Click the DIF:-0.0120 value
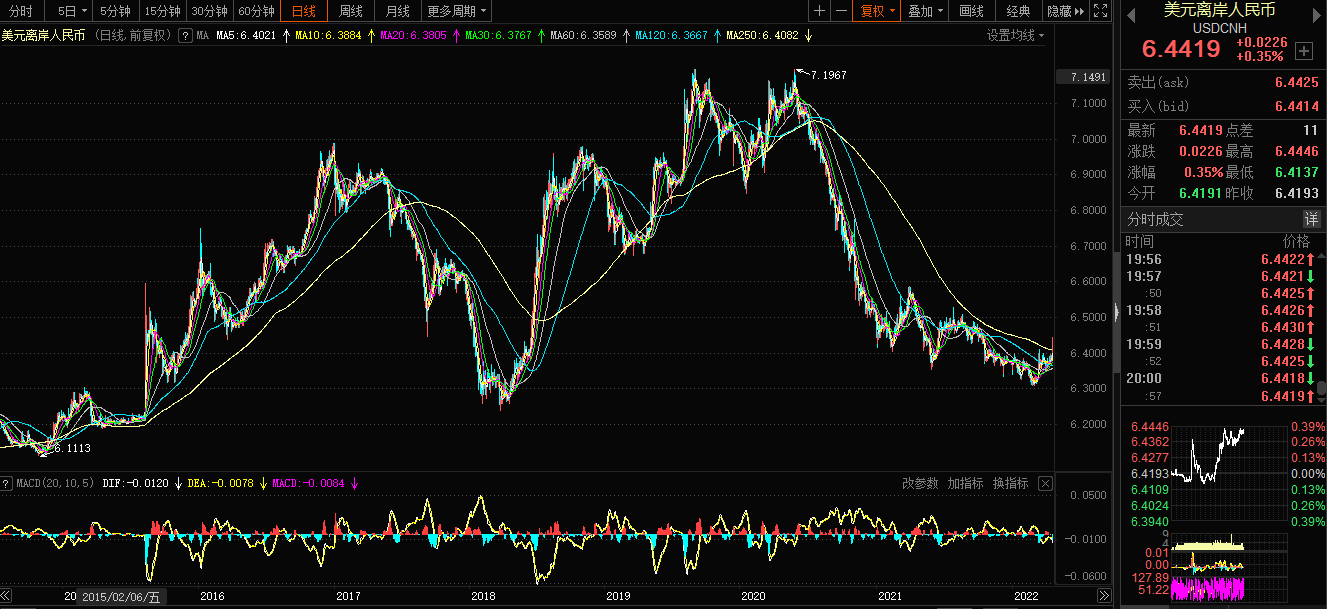Viewport: 1327px width, 609px height. (x=136, y=483)
